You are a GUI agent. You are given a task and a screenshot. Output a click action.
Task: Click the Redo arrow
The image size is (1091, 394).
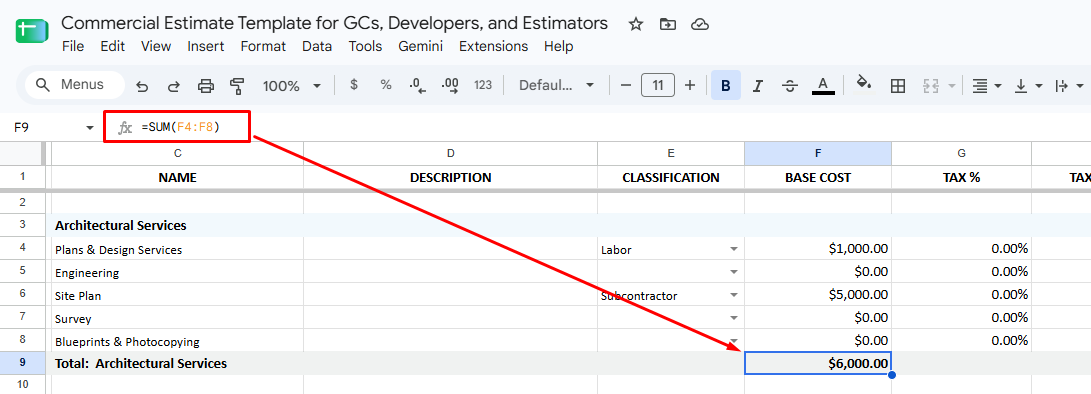(x=174, y=86)
